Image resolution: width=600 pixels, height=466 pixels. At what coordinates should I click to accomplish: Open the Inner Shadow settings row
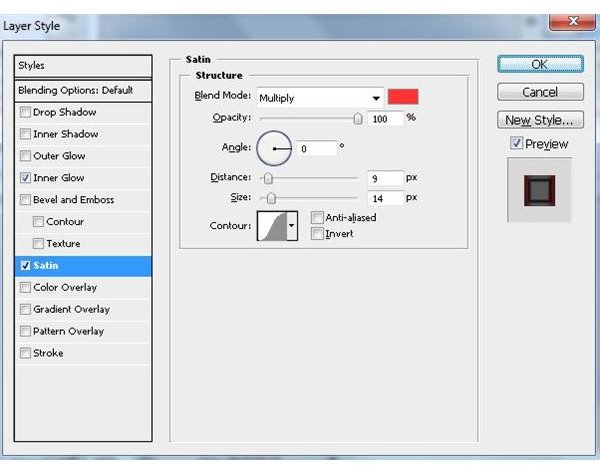[83, 134]
